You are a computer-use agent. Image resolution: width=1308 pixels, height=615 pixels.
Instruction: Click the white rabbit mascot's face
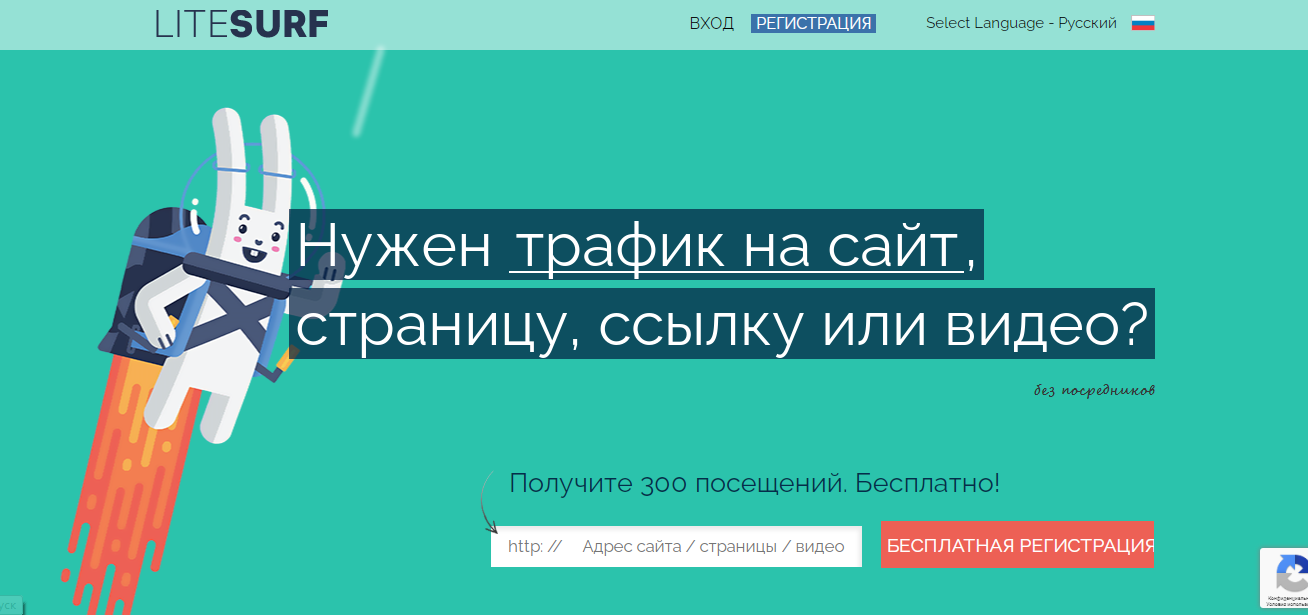coord(256,238)
